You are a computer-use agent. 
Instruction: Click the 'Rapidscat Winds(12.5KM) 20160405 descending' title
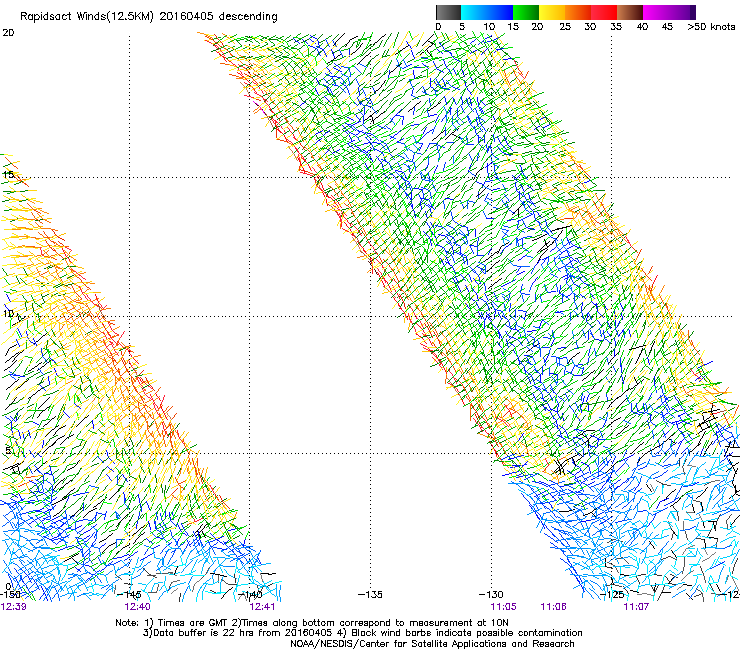[149, 17]
